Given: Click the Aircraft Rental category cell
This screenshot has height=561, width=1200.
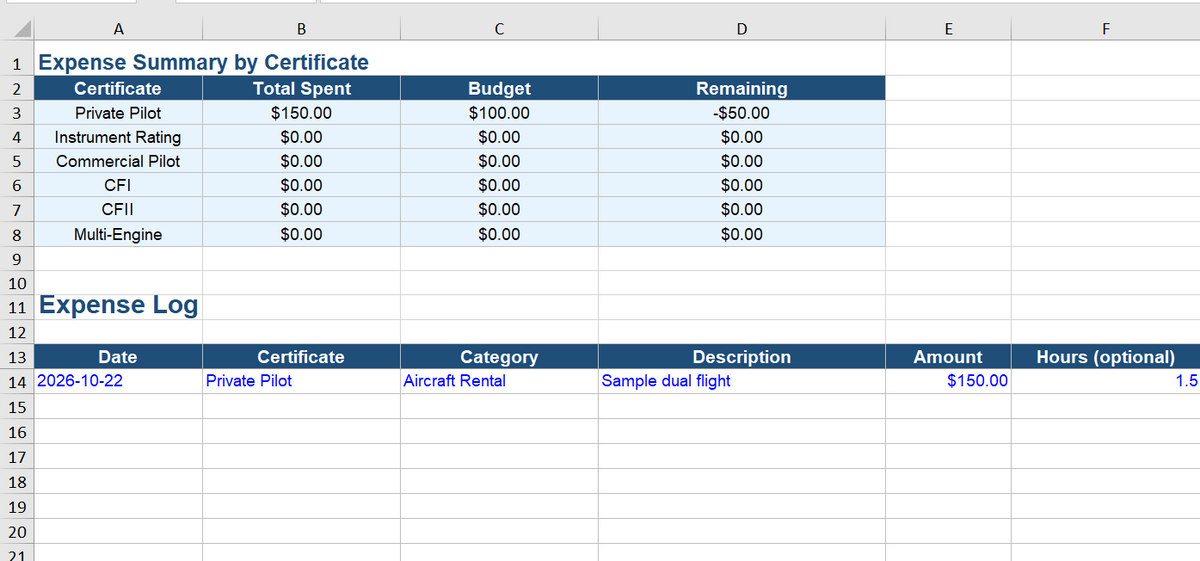Looking at the screenshot, I should (499, 381).
